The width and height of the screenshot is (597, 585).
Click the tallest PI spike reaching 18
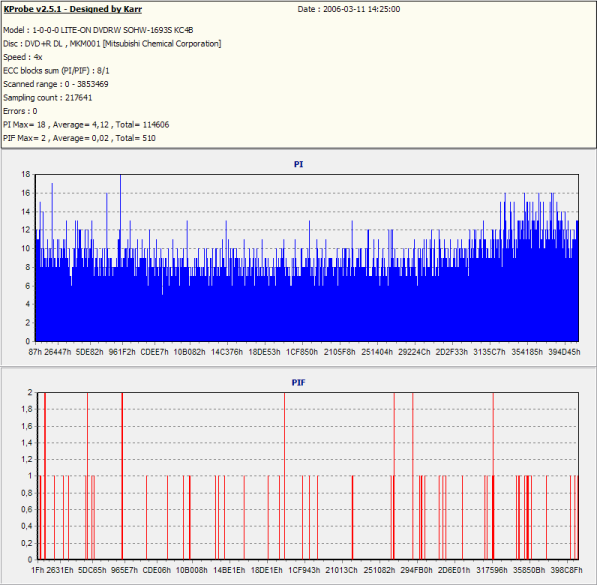[x=121, y=258]
